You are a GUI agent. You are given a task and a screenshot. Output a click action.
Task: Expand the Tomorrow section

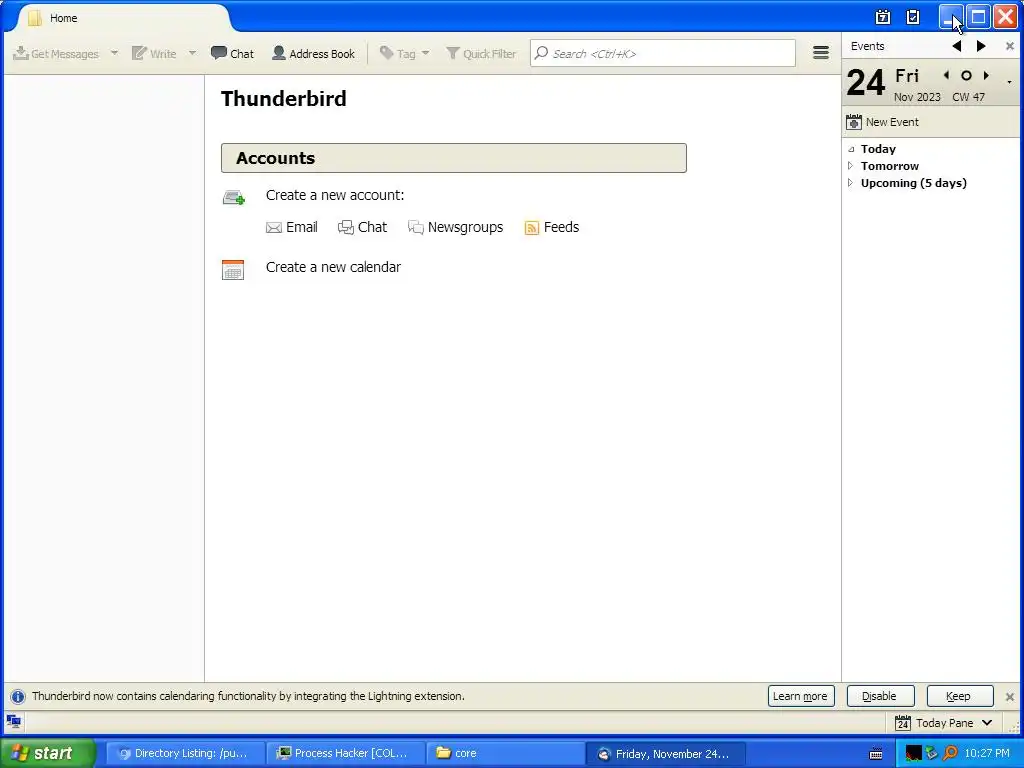pos(850,166)
